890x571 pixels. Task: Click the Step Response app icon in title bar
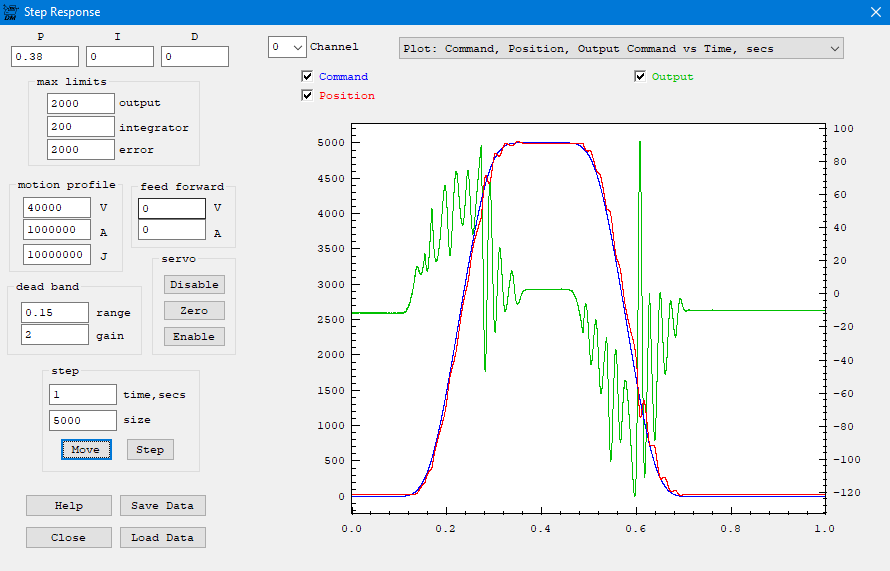(12, 13)
